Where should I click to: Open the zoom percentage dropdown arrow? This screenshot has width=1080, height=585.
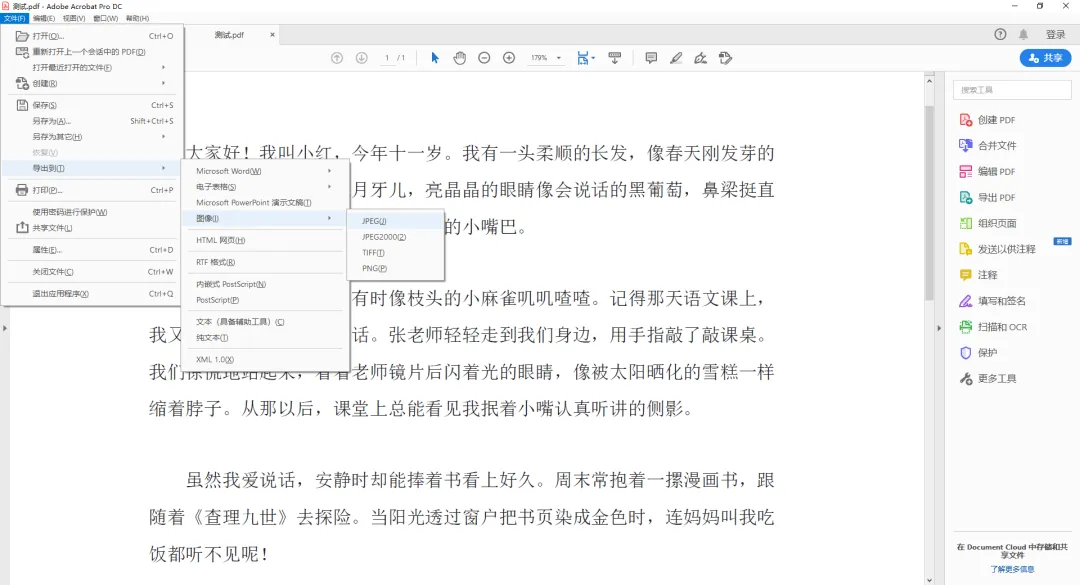(559, 58)
